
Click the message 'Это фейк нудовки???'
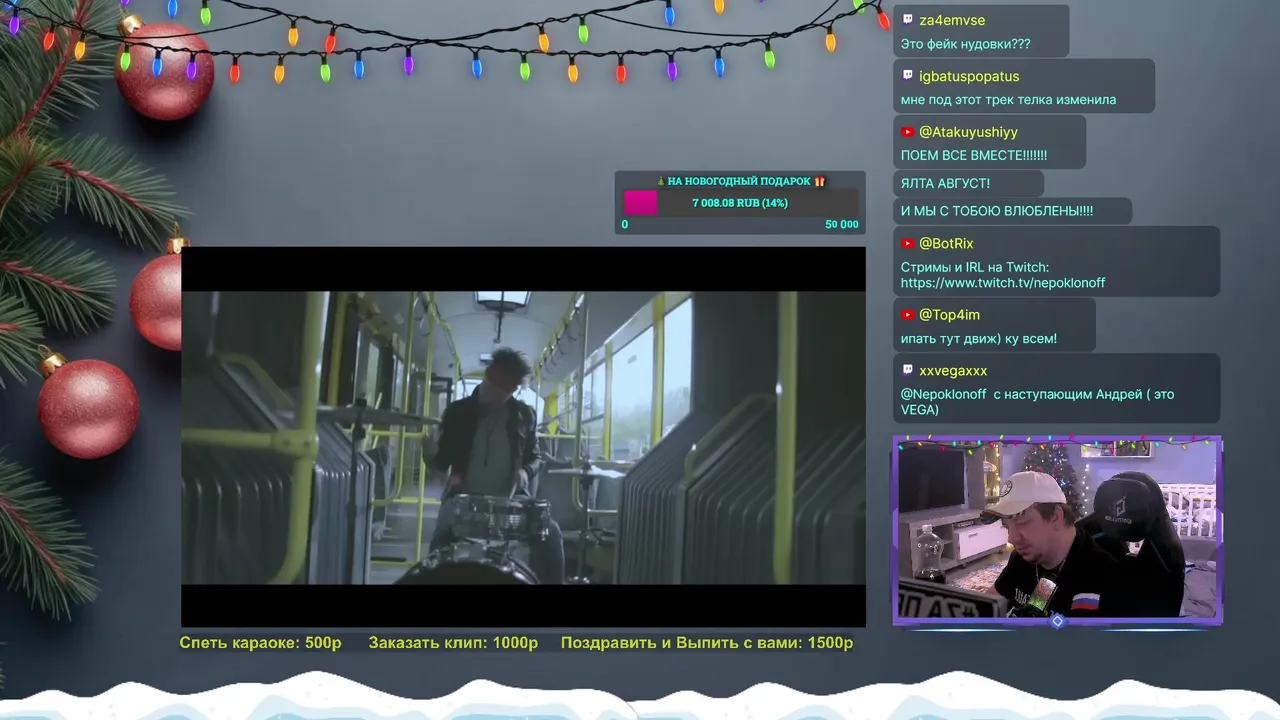click(965, 44)
